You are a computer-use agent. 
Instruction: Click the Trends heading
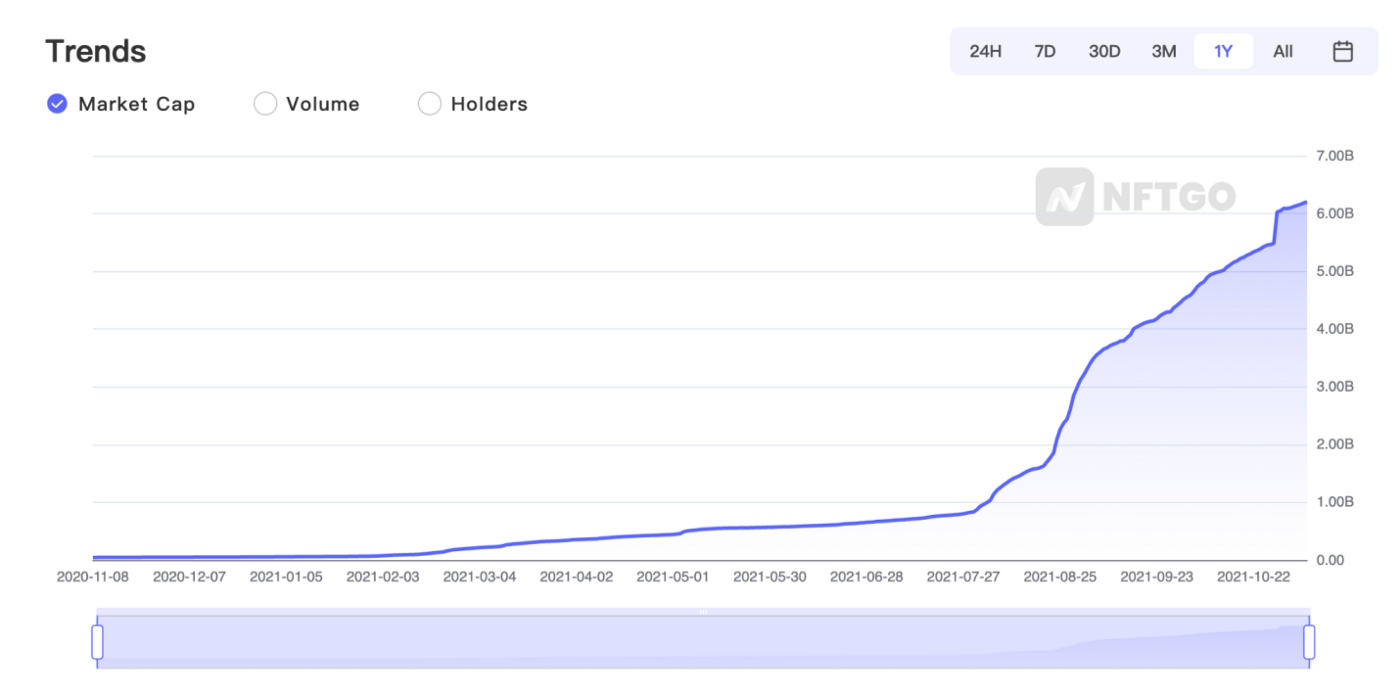point(96,51)
